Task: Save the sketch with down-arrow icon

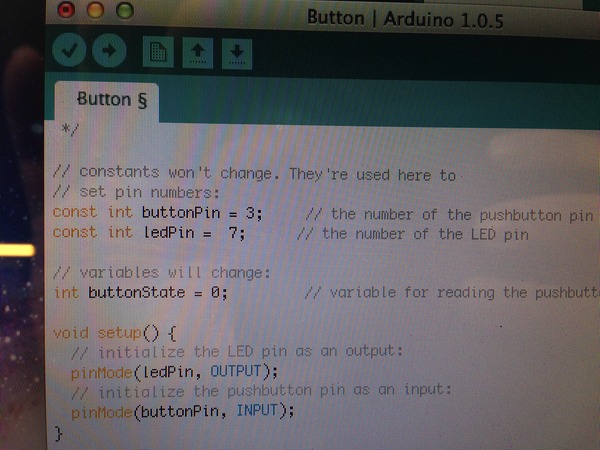Action: [237, 54]
